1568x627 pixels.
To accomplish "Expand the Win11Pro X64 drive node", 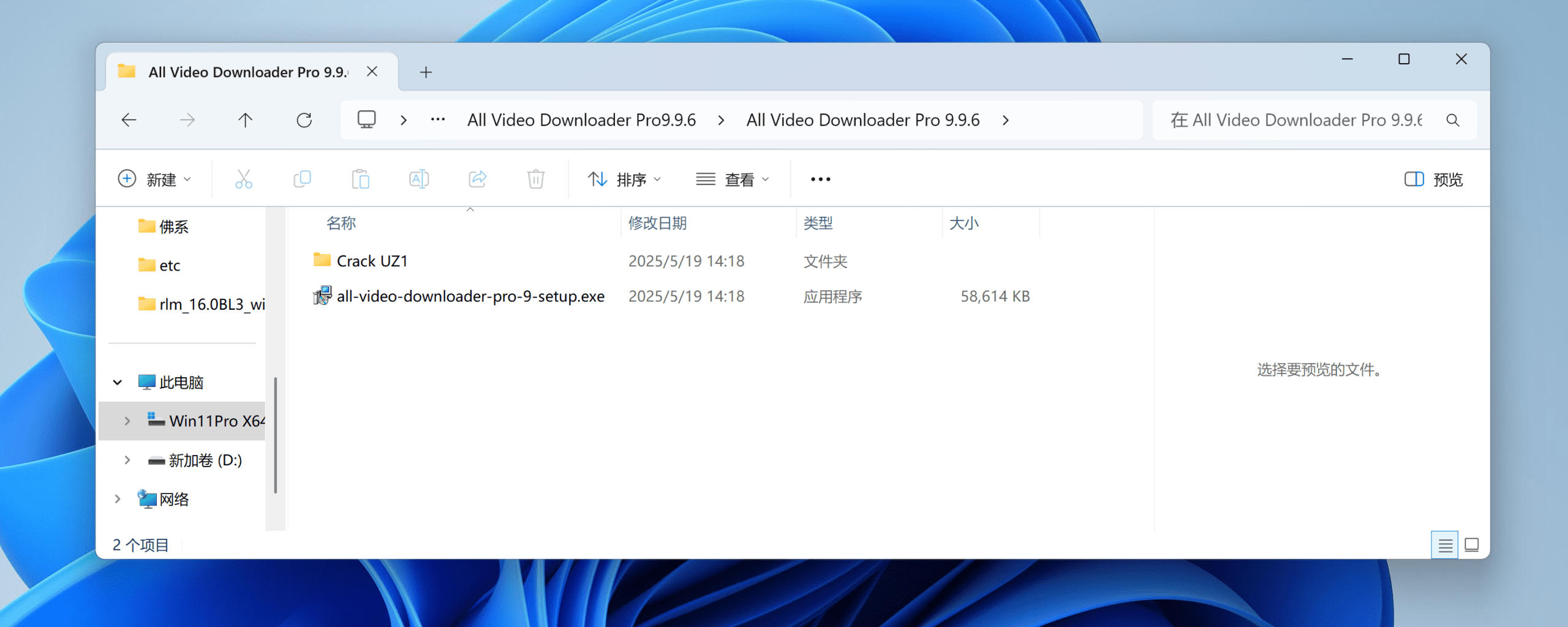I will 127,421.
